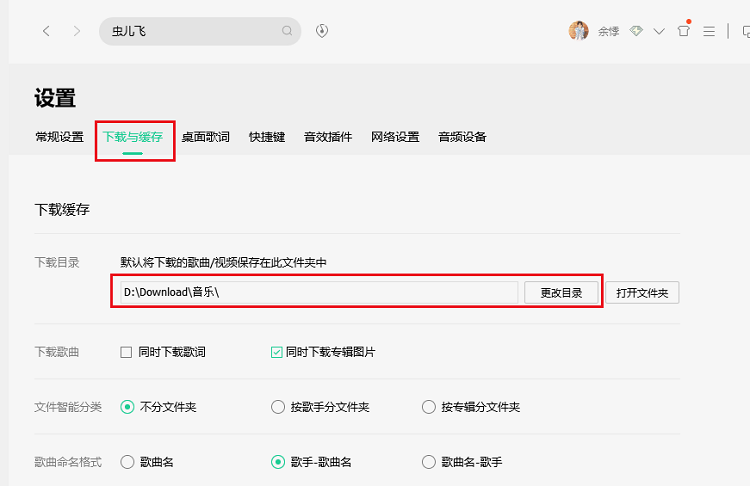Select 按歌手分文件夹 radio option
This screenshot has height=486, width=750.
tap(278, 407)
